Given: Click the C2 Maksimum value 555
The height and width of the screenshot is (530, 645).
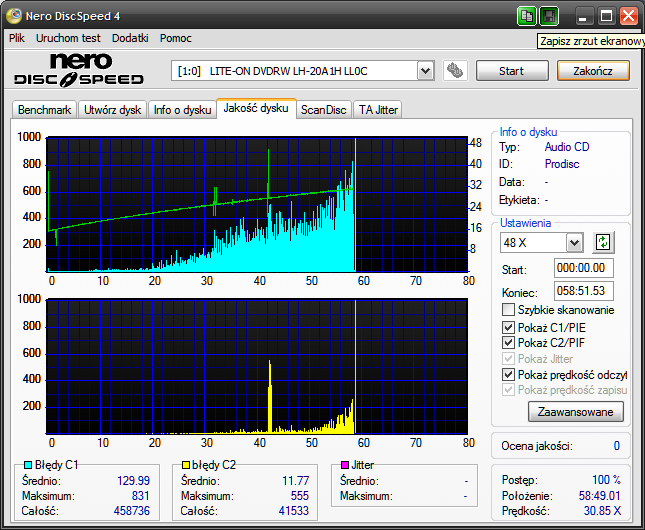Looking at the screenshot, I should point(299,496).
